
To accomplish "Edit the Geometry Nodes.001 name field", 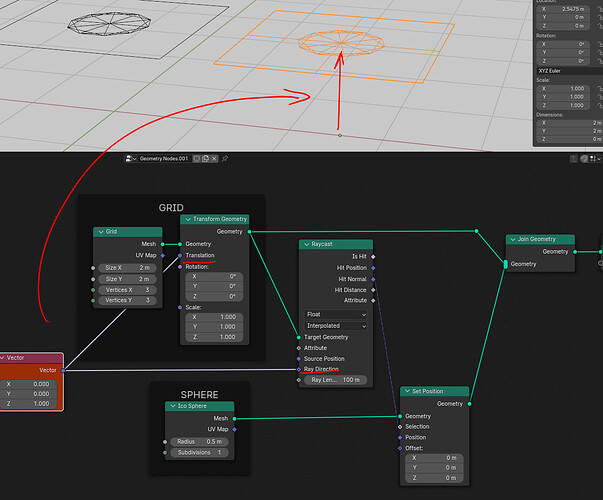I will click(x=164, y=158).
